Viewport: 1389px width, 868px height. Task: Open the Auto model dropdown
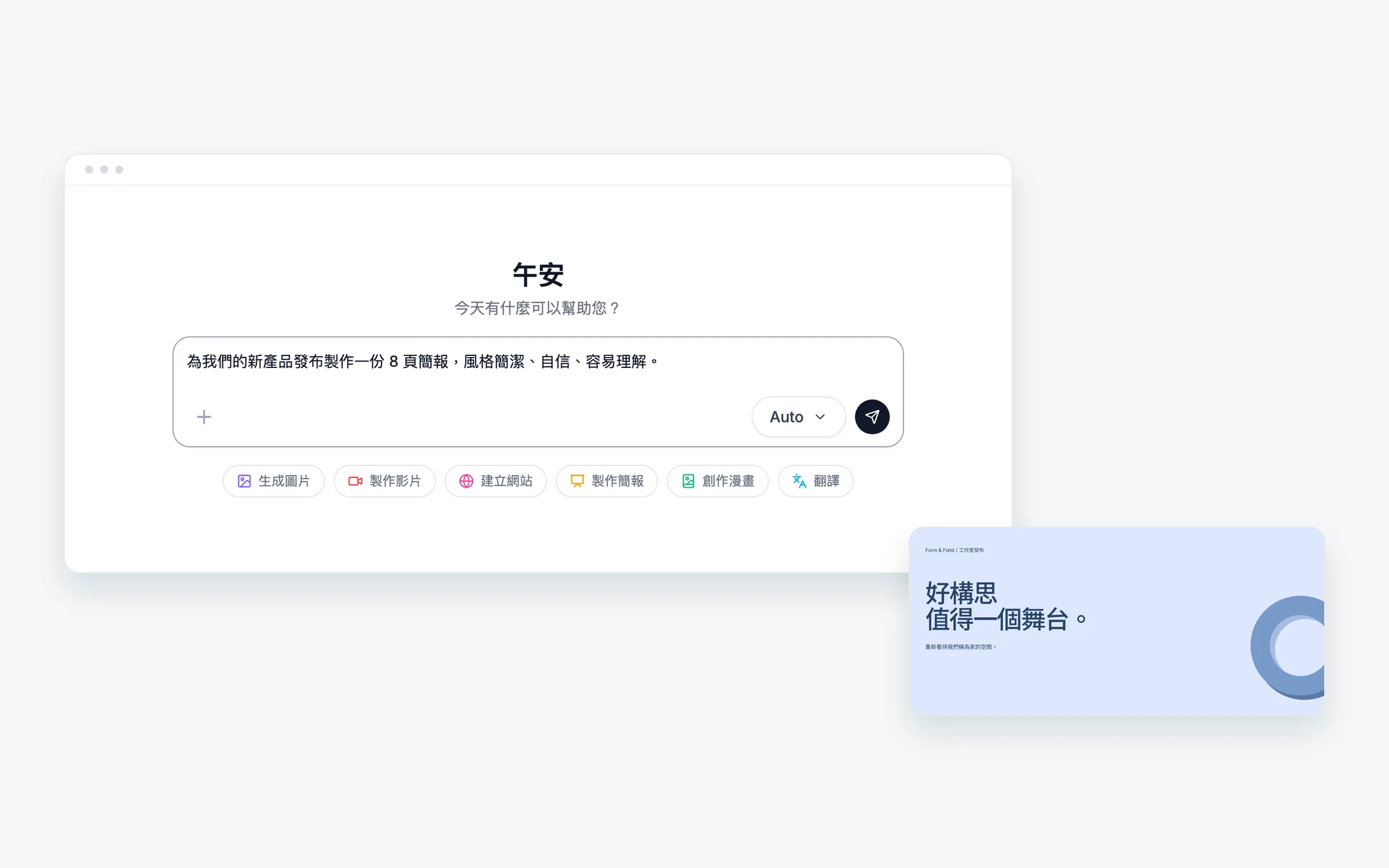tap(798, 417)
